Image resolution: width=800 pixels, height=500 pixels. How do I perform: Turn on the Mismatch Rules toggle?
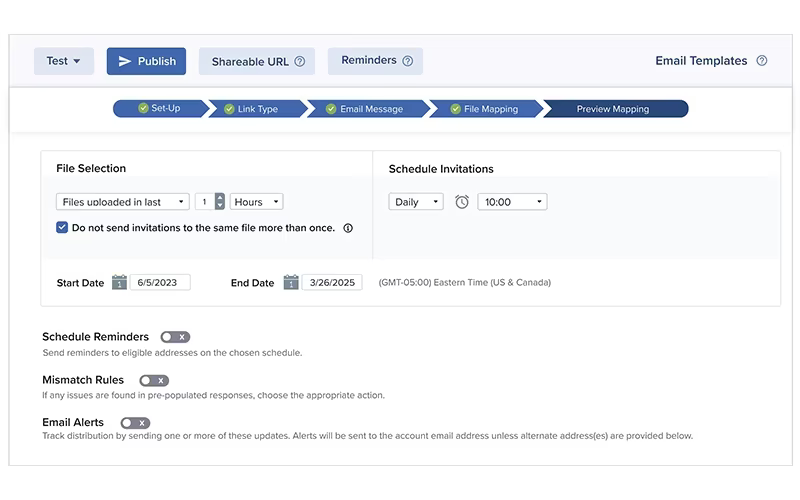pos(154,381)
